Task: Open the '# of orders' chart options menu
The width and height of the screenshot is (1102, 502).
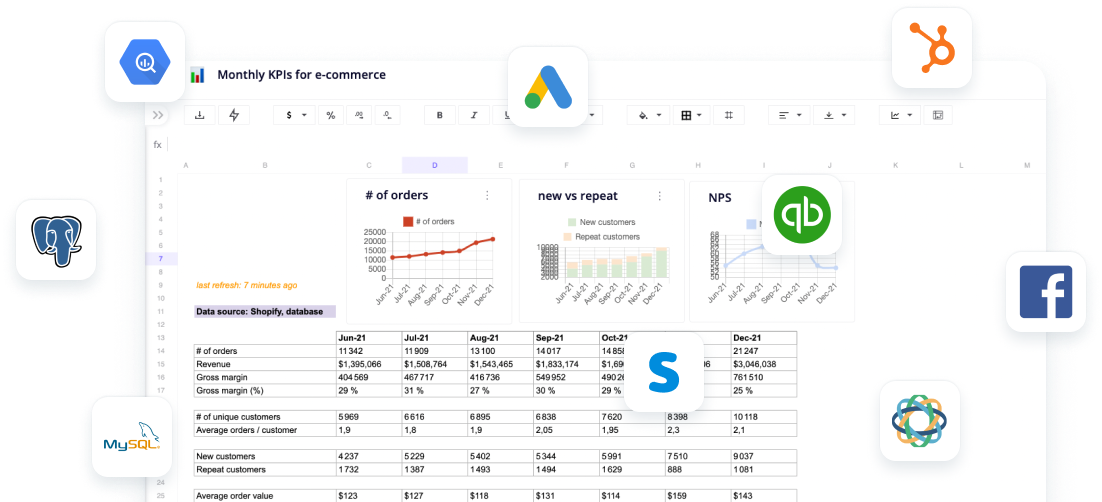Action: tap(488, 195)
